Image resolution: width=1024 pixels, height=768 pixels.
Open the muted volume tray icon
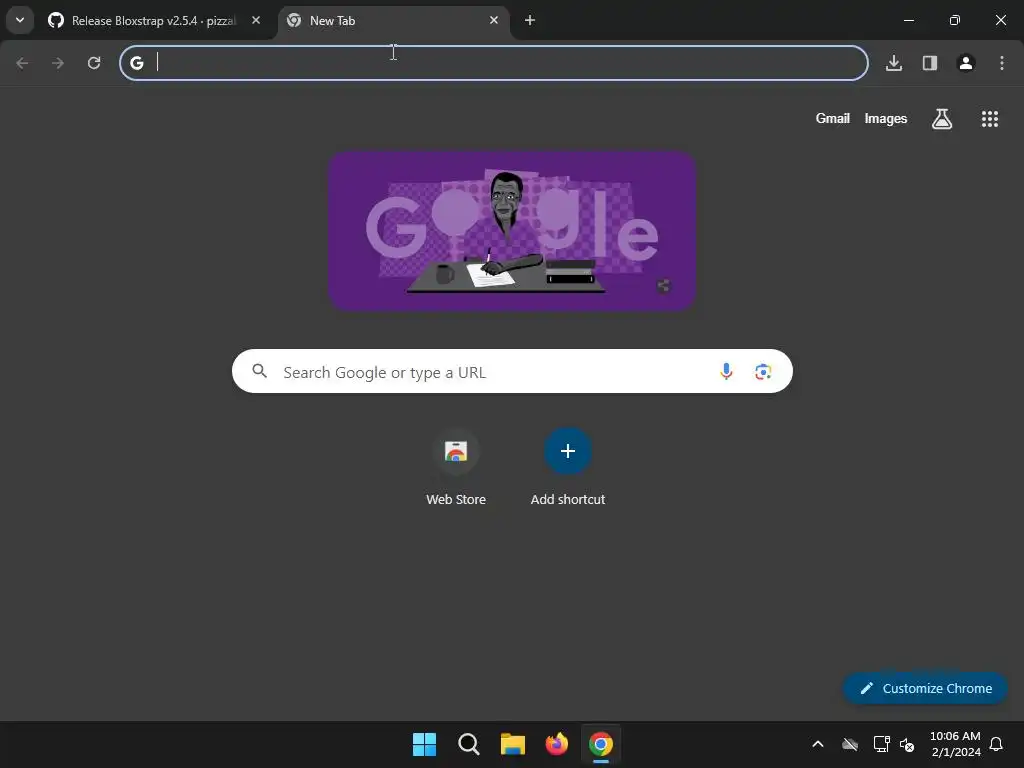click(x=907, y=744)
